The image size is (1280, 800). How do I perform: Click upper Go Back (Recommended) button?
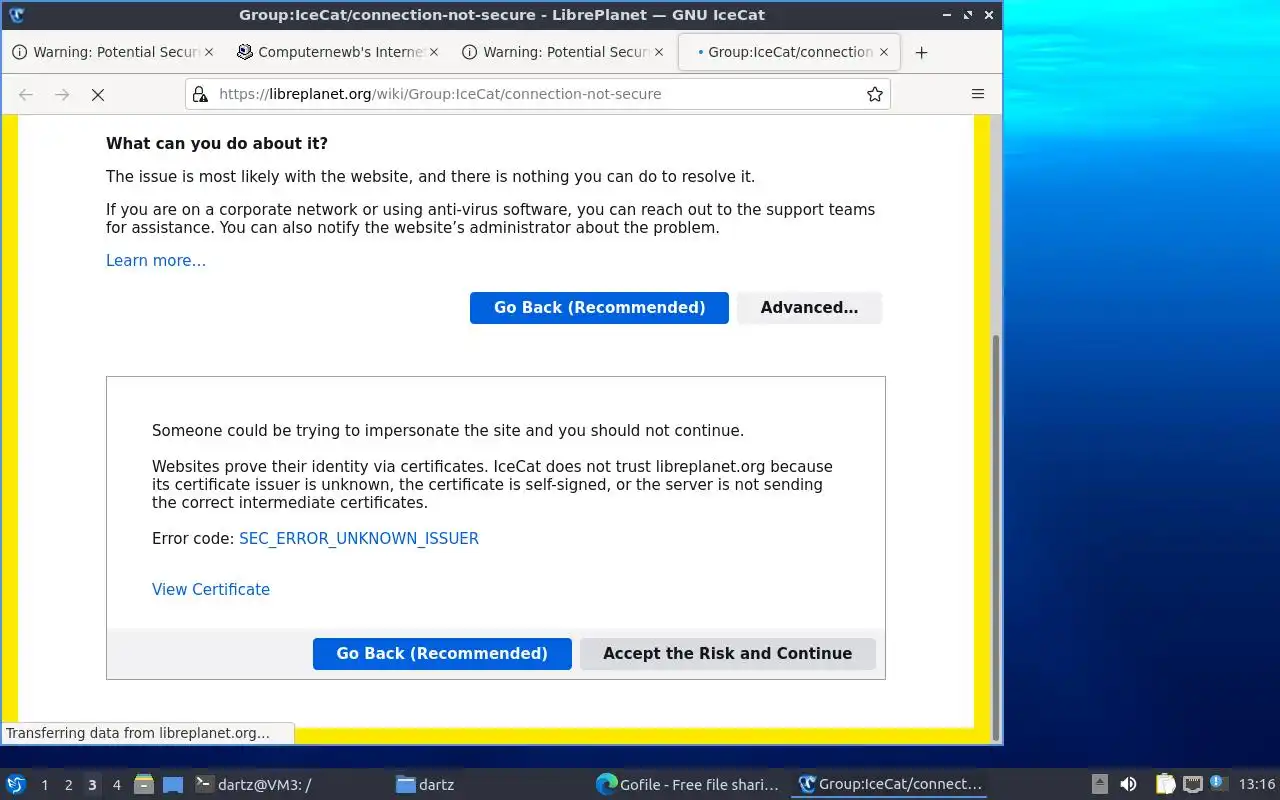click(600, 308)
